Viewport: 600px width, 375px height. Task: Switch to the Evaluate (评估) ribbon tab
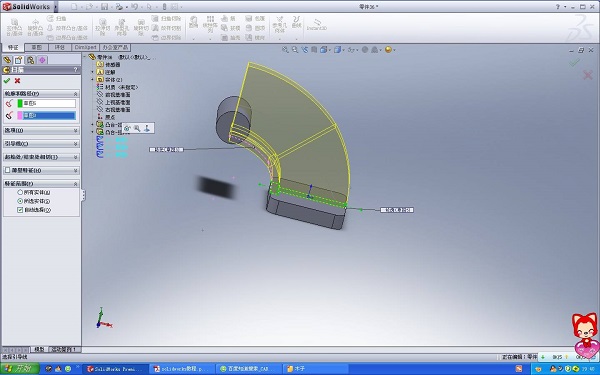(60, 47)
